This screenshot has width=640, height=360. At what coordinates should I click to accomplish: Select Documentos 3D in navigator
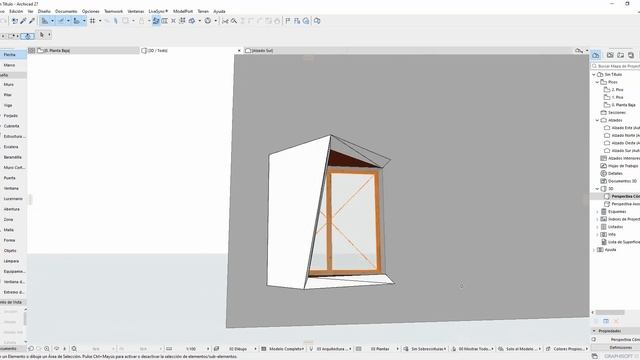619,181
